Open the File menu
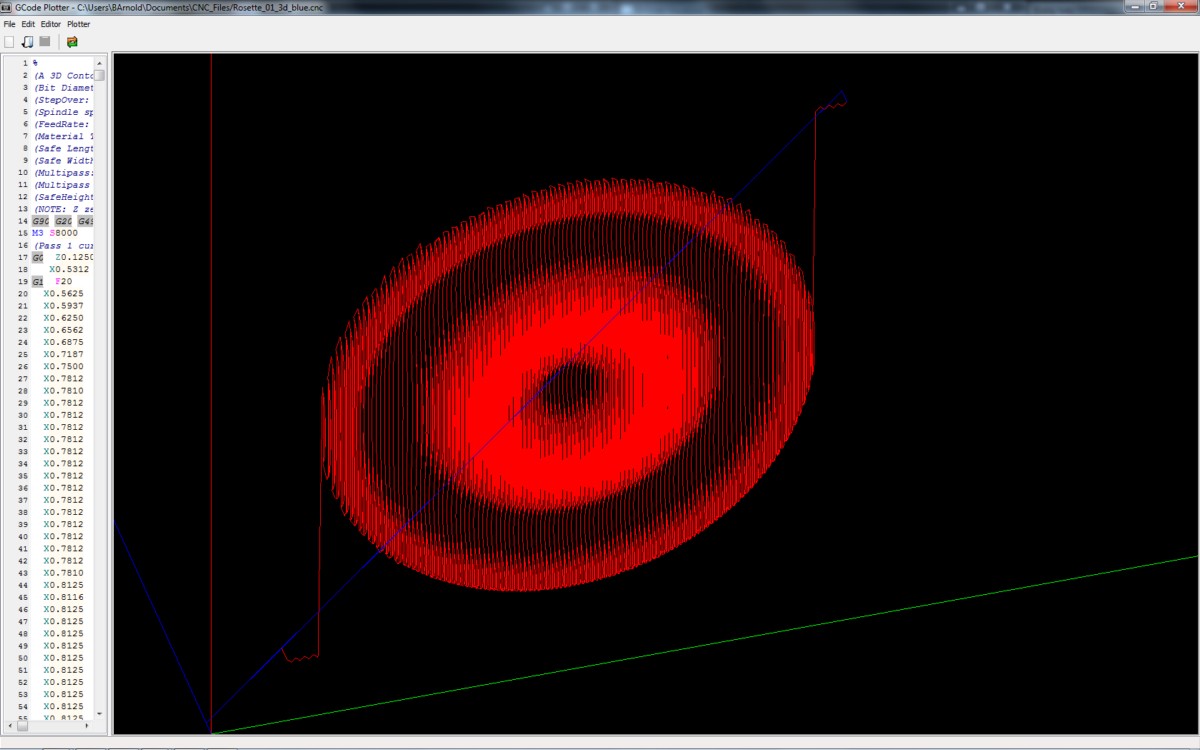 point(10,24)
